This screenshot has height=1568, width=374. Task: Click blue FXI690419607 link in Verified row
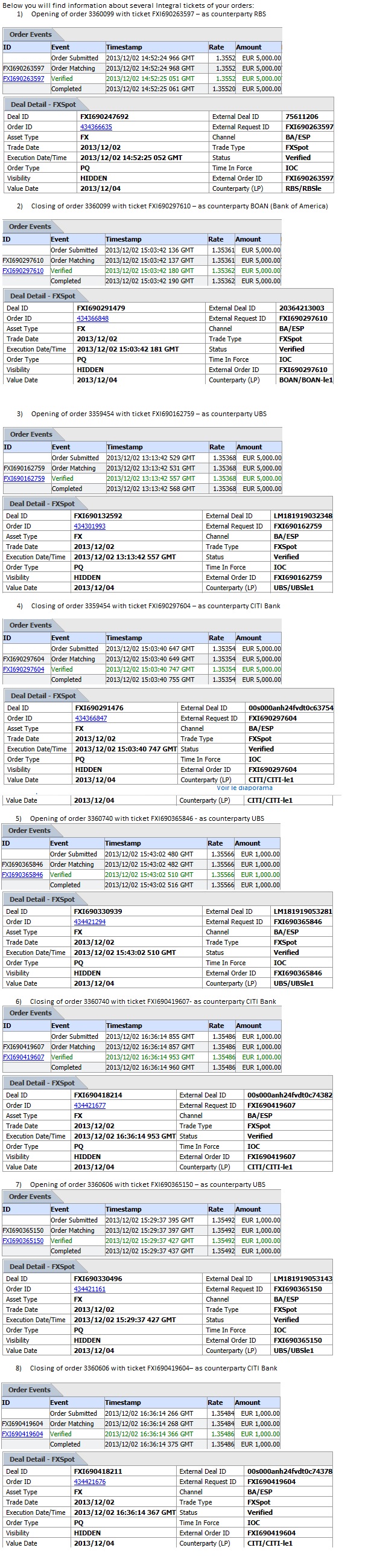point(24,1057)
